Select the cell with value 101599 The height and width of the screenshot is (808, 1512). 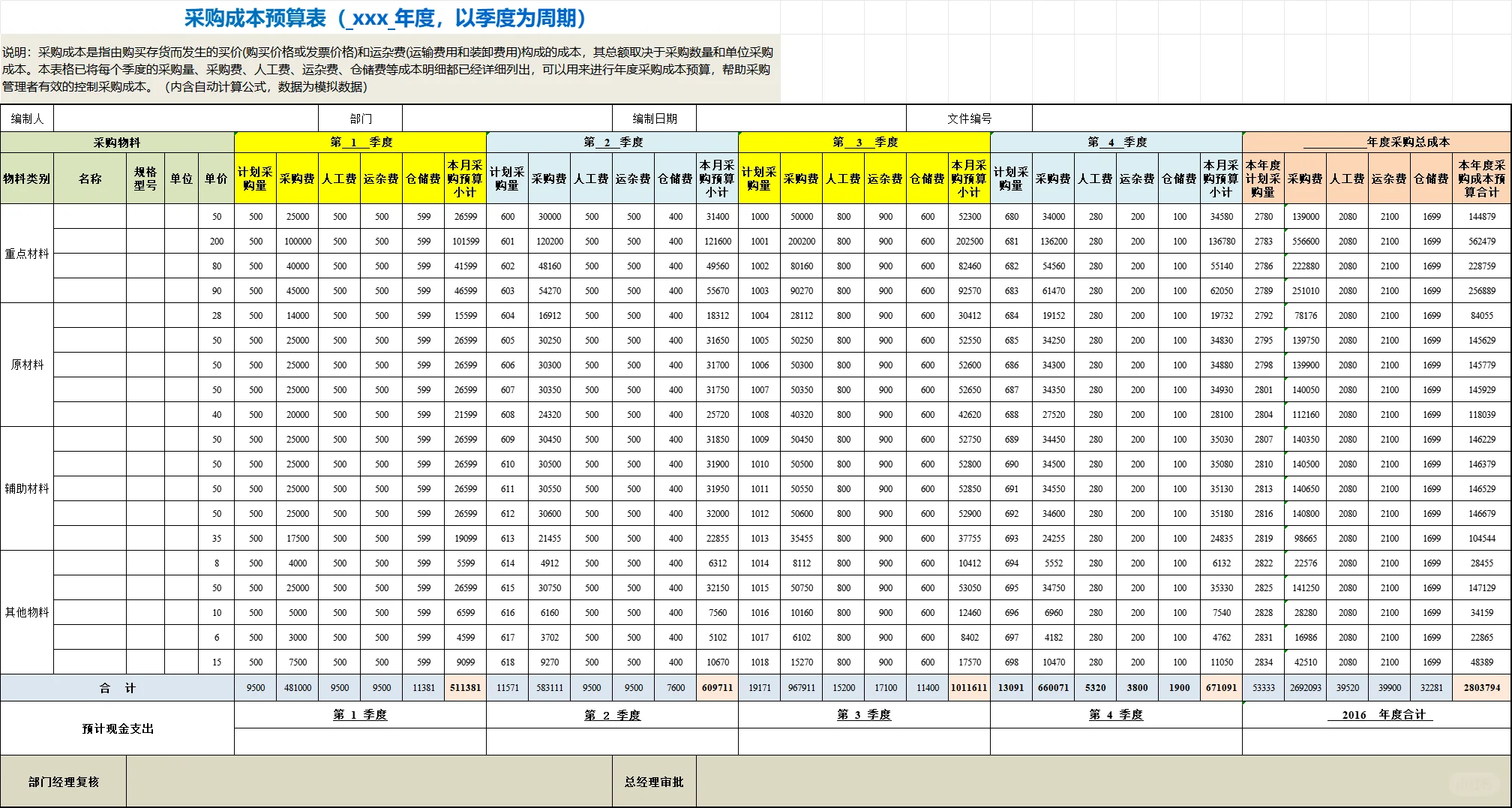pyautogui.click(x=466, y=242)
